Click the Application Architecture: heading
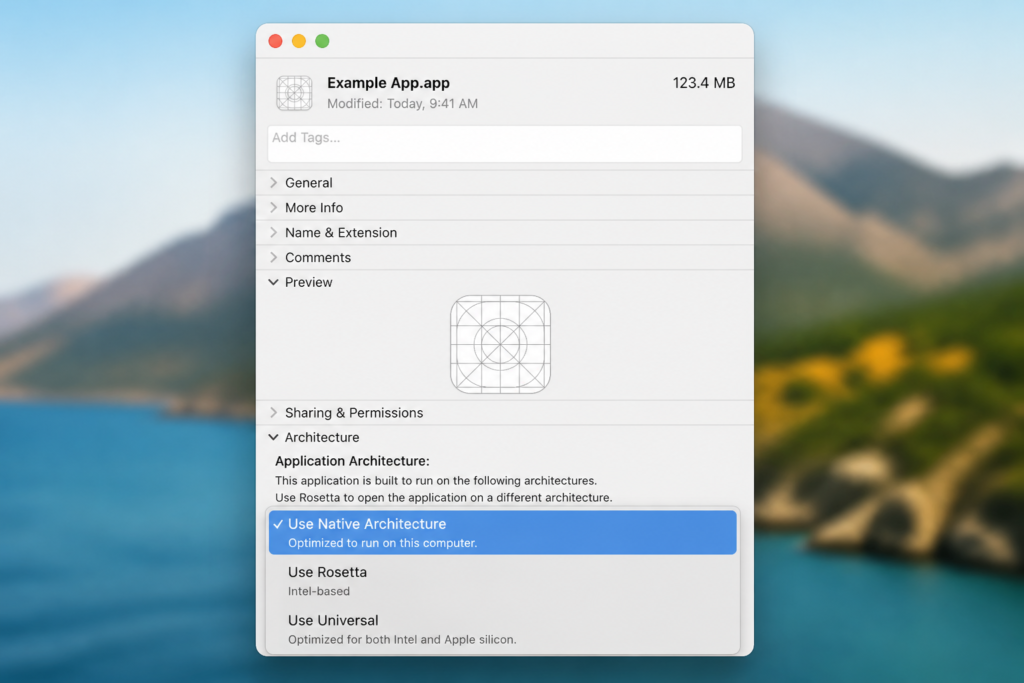Image resolution: width=1024 pixels, height=683 pixels. pyautogui.click(x=352, y=461)
